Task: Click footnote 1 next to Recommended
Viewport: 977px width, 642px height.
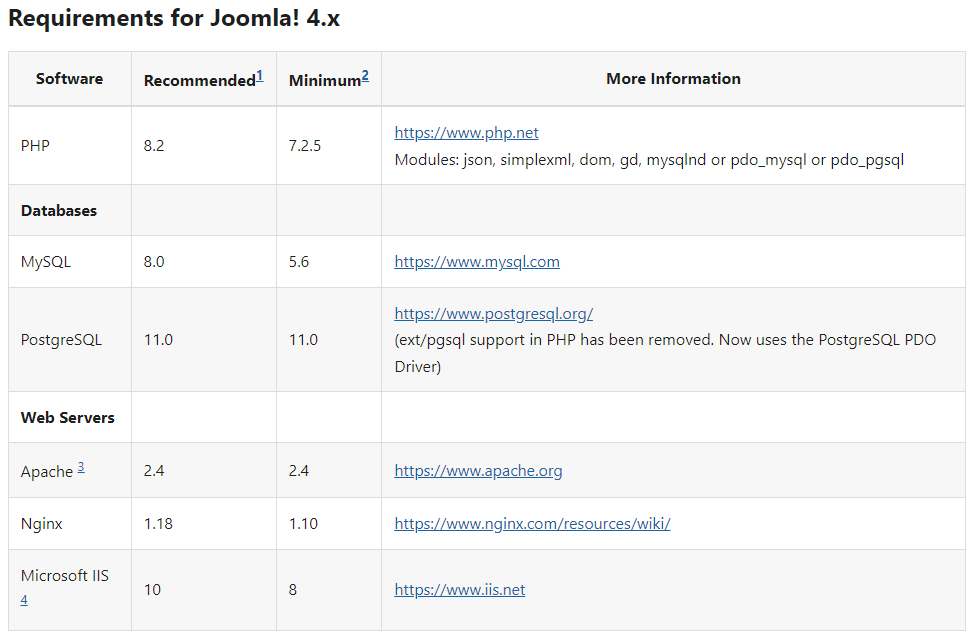Action: [x=260, y=76]
